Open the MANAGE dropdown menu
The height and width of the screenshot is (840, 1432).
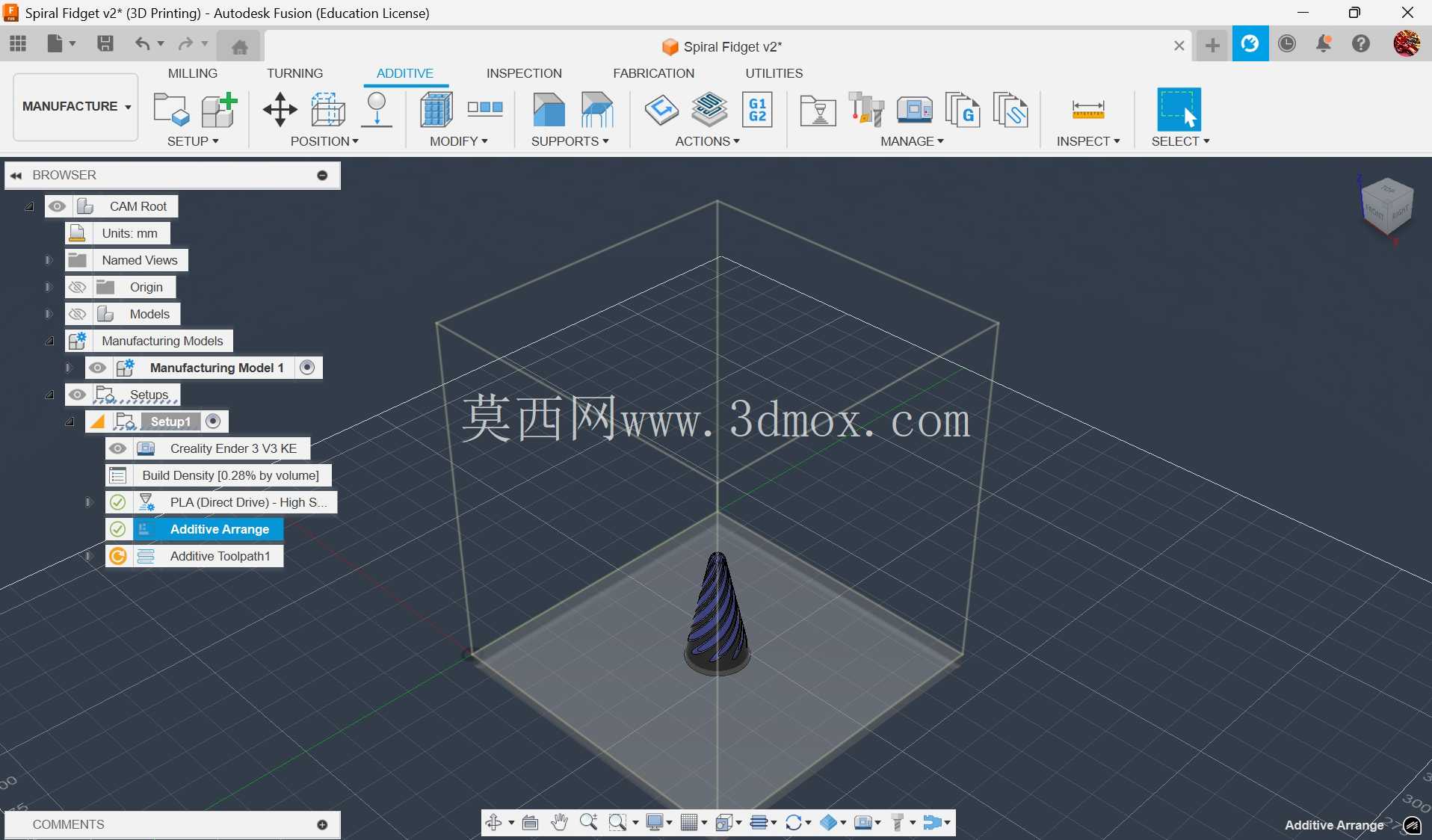(x=912, y=141)
